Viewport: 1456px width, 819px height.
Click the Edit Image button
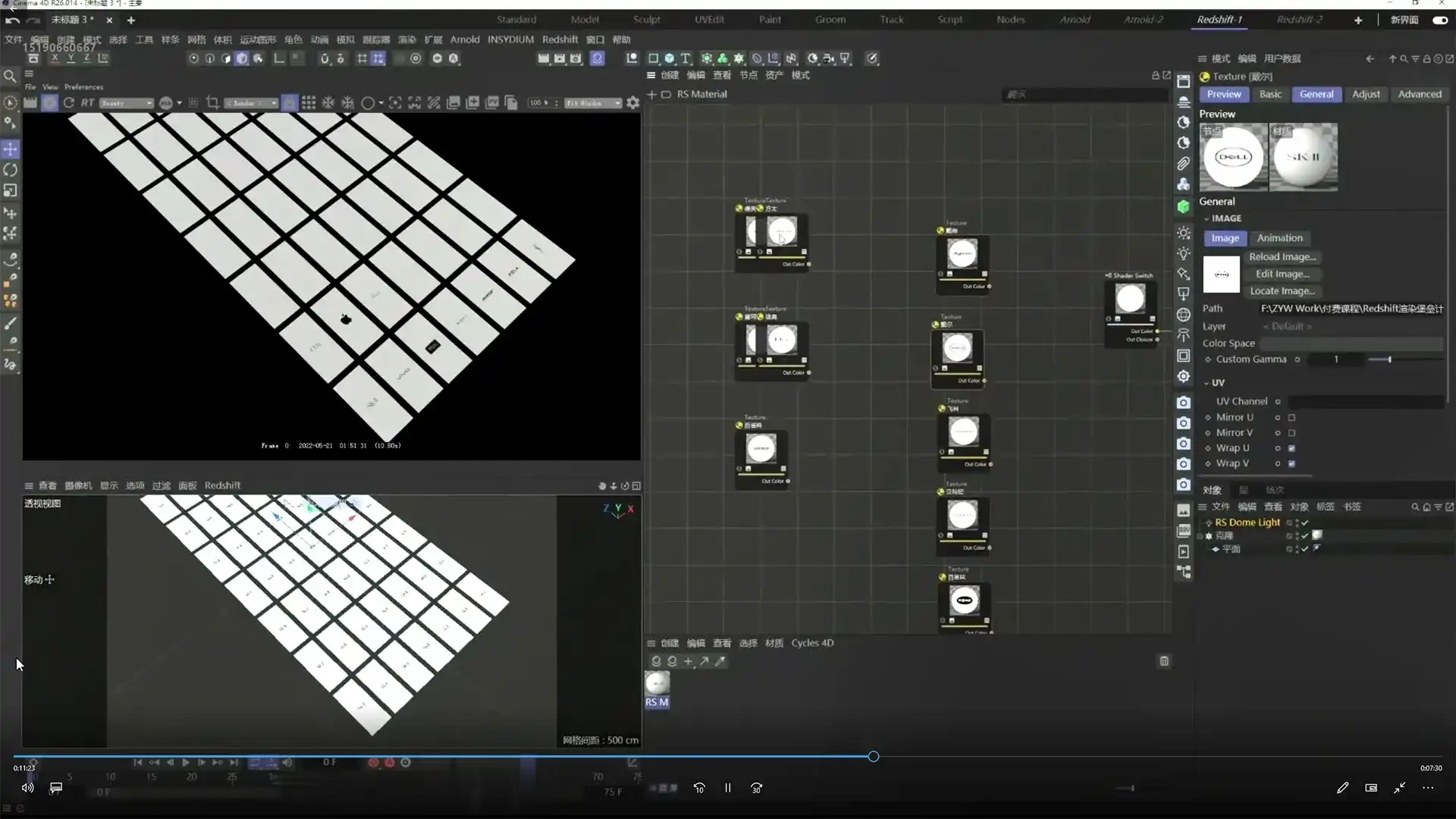tap(1283, 274)
